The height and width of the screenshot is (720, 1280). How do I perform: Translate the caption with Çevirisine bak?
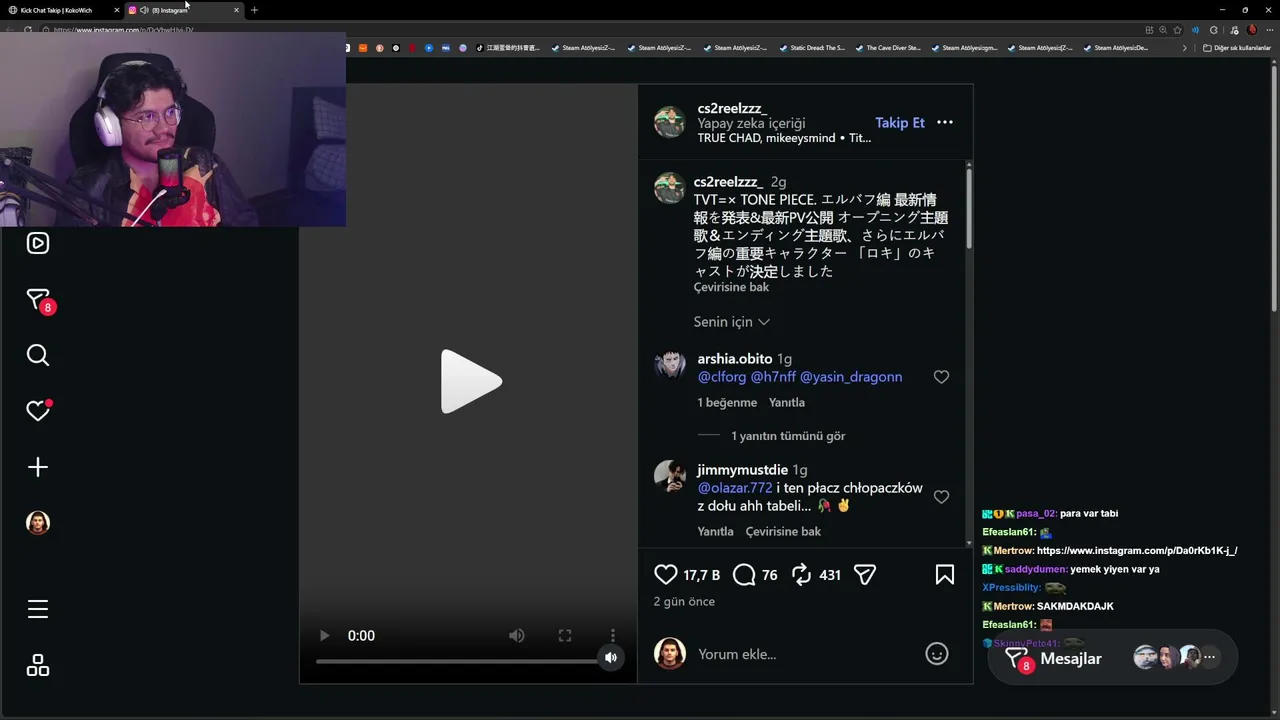(x=732, y=287)
